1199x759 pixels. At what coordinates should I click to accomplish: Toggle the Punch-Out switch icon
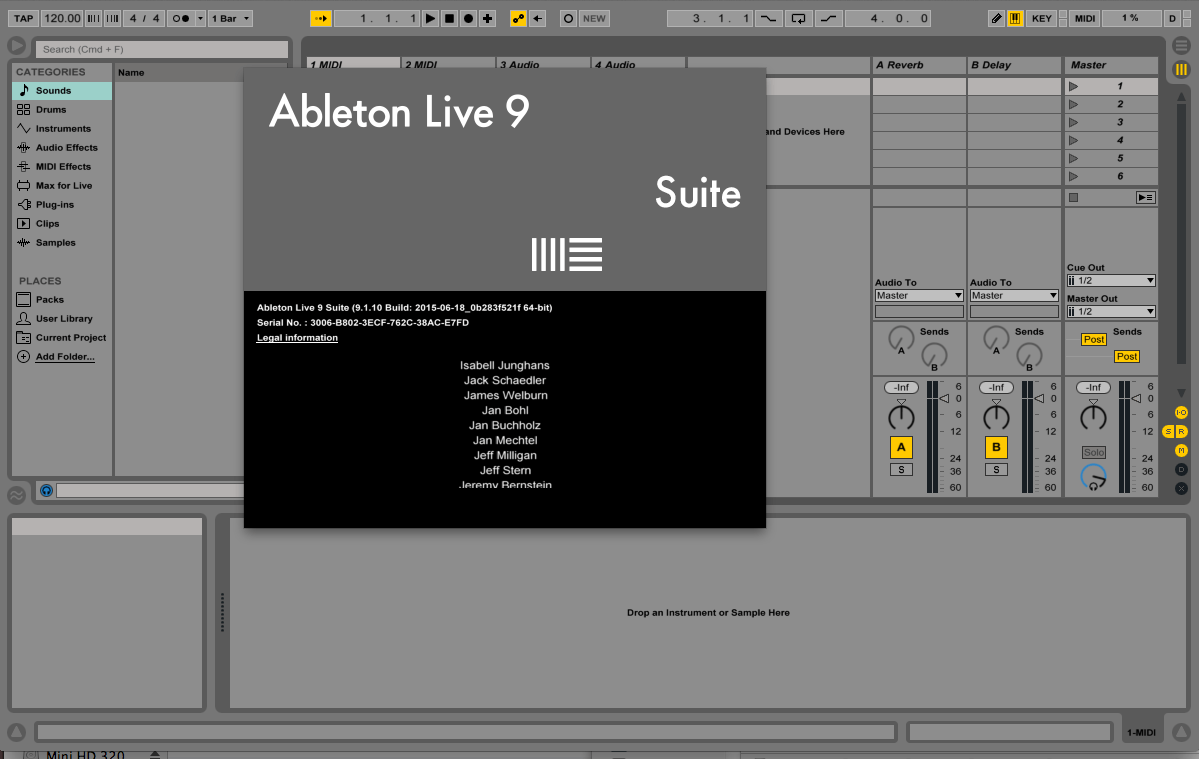click(x=827, y=18)
